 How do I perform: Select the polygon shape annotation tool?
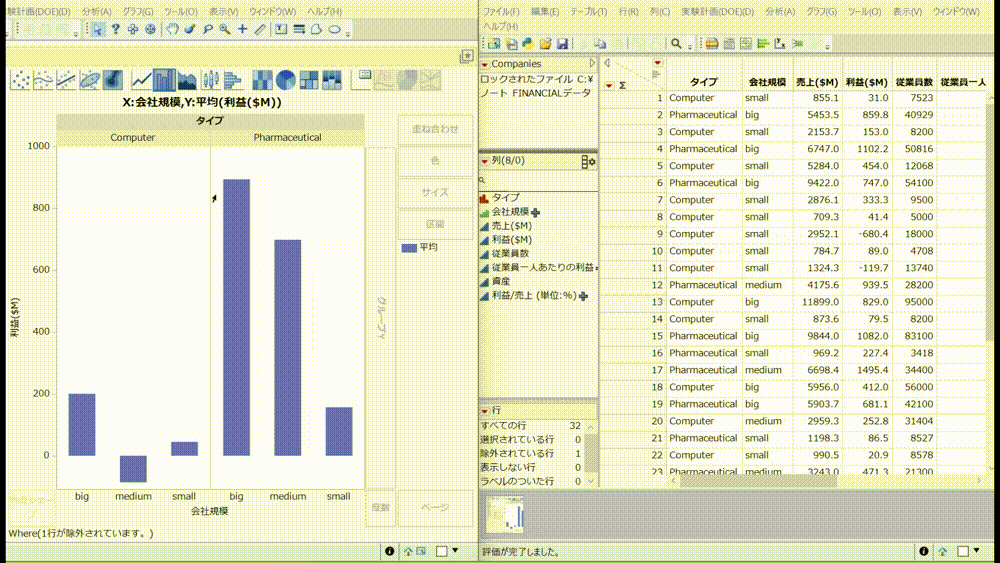tap(317, 29)
